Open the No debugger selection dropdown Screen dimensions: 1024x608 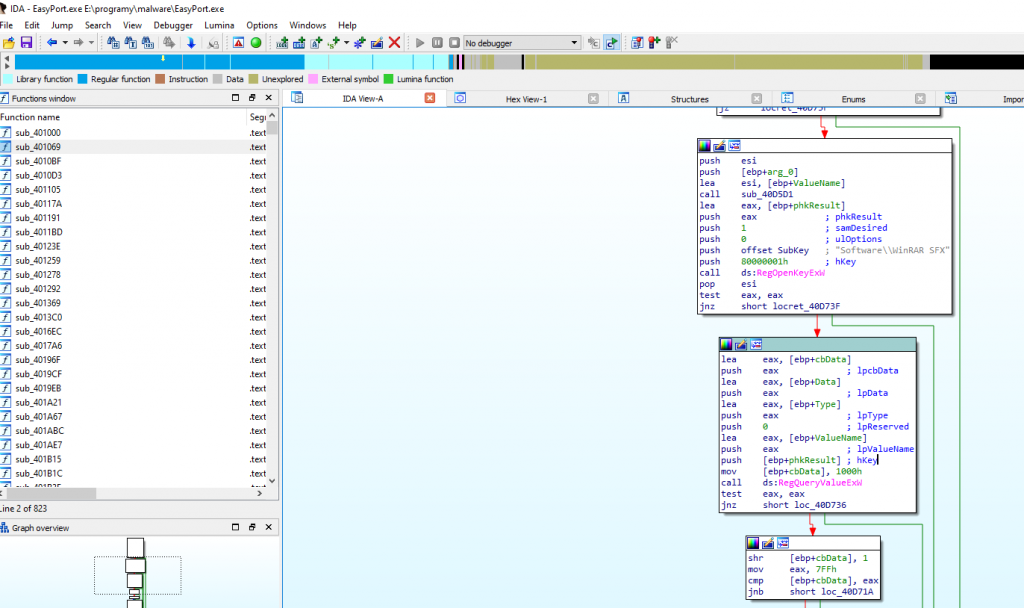(522, 43)
